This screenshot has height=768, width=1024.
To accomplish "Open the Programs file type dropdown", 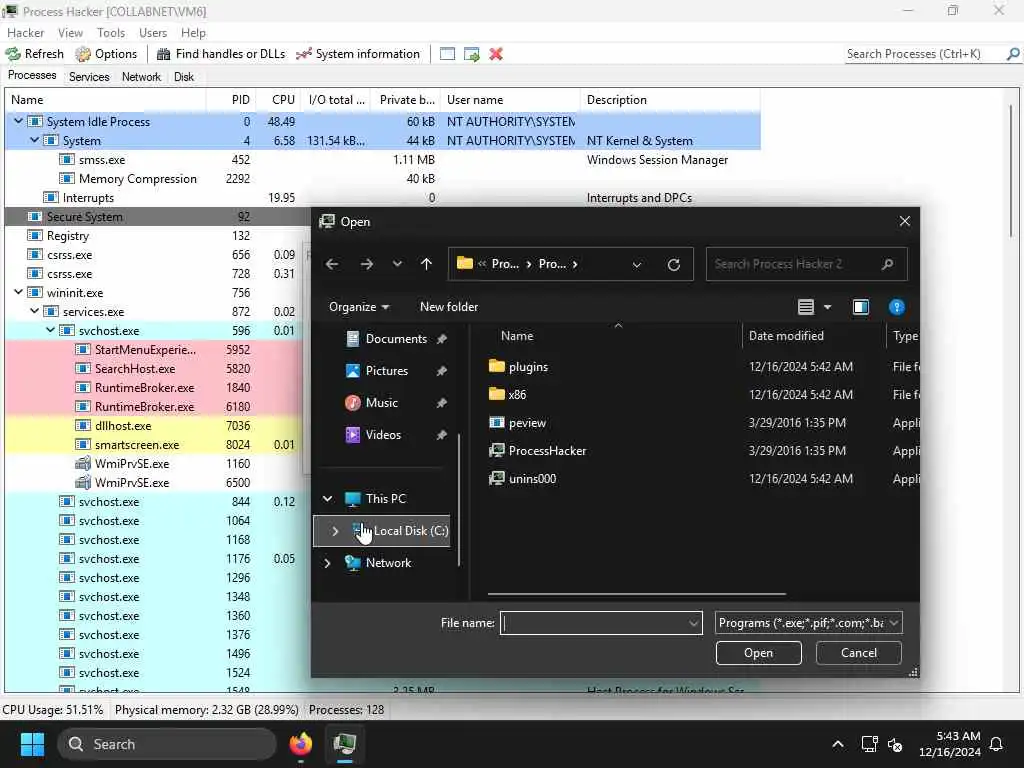I will tap(808, 623).
